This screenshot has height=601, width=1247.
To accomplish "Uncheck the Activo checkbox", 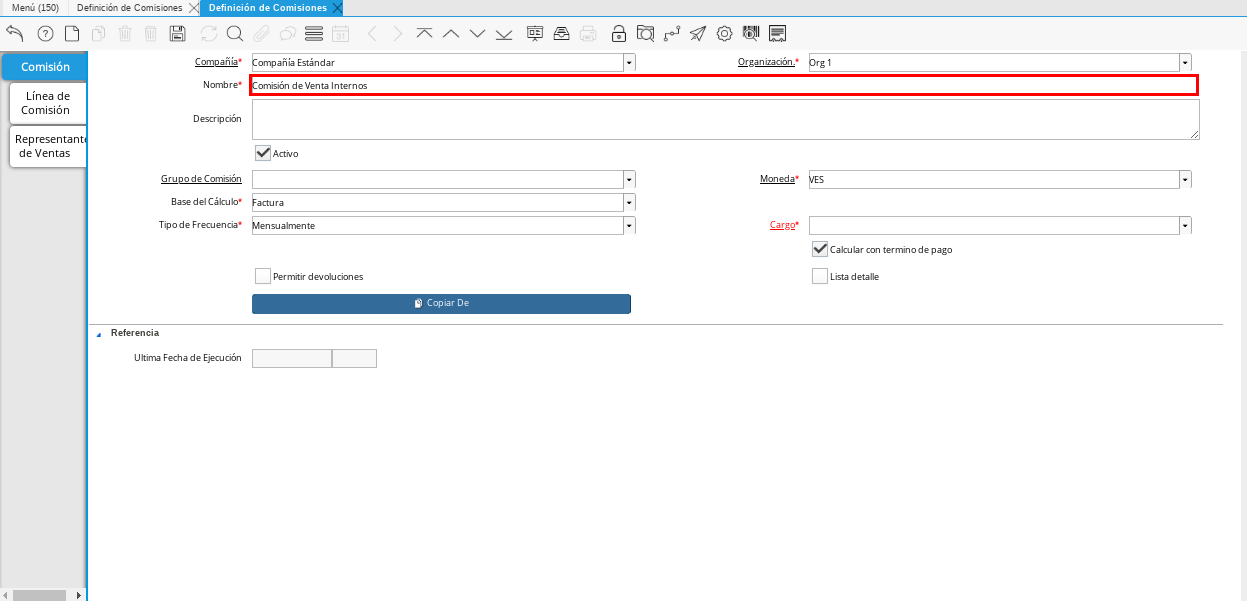I will click(263, 153).
